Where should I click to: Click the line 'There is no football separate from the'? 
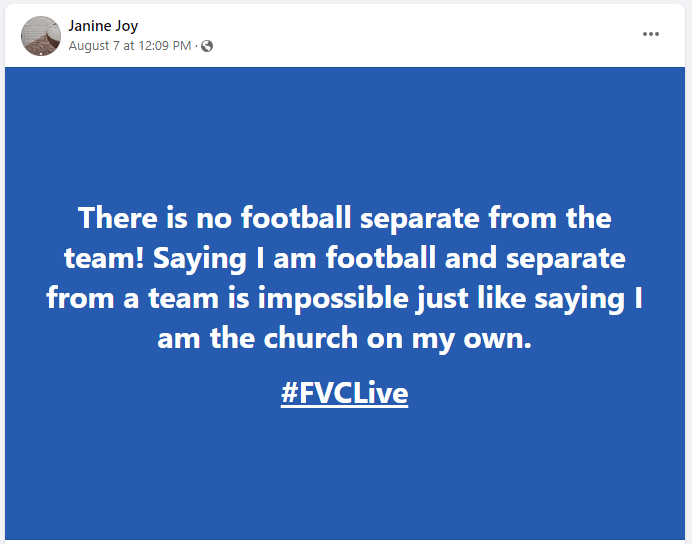[345, 218]
